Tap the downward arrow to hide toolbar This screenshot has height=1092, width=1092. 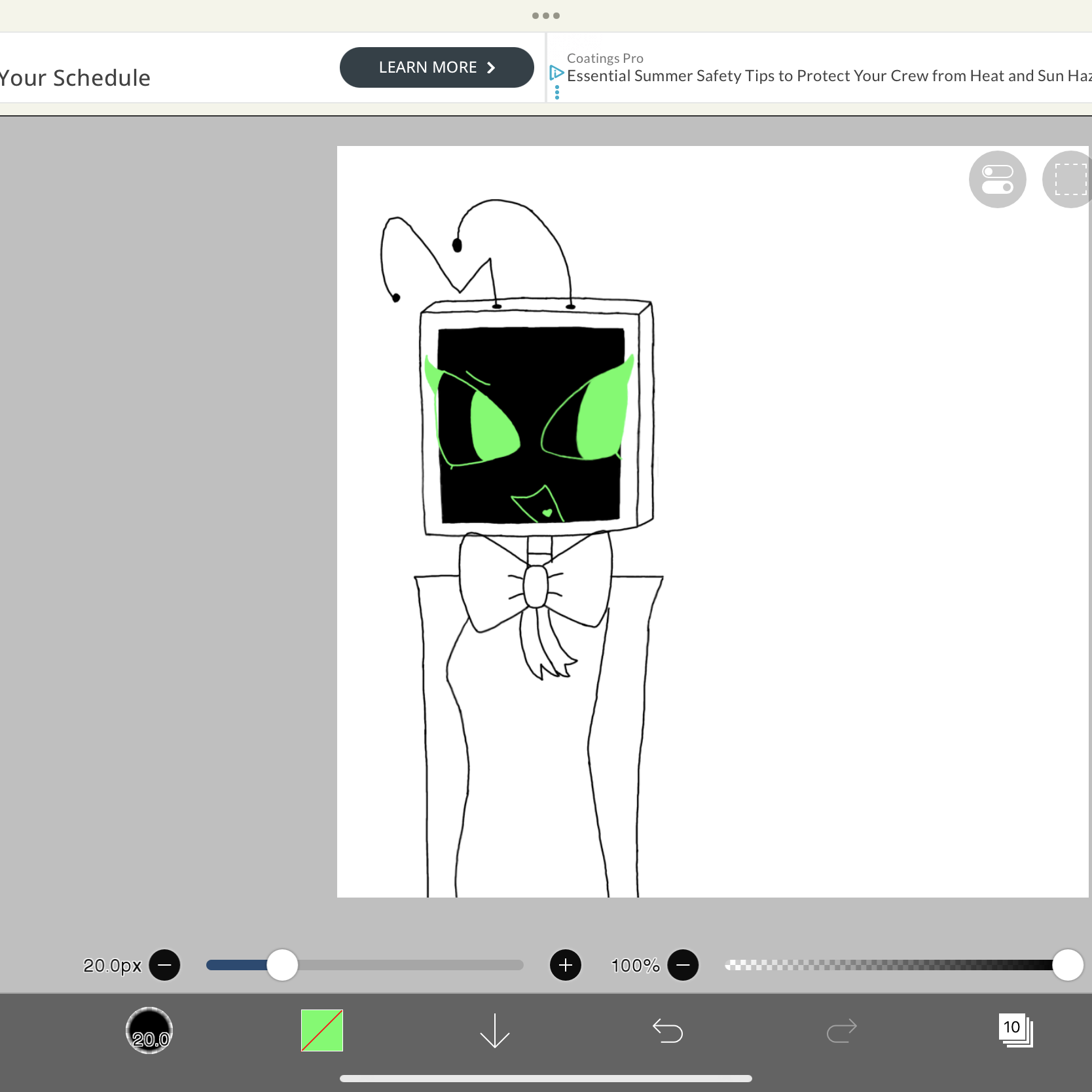tap(495, 1030)
